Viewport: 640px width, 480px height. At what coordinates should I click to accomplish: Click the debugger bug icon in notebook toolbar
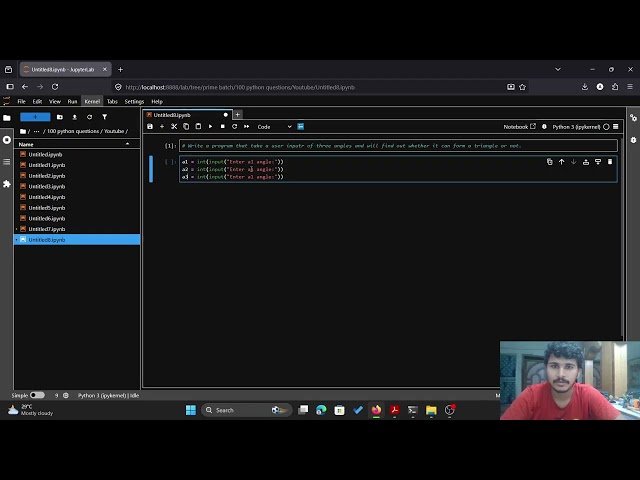(x=544, y=127)
